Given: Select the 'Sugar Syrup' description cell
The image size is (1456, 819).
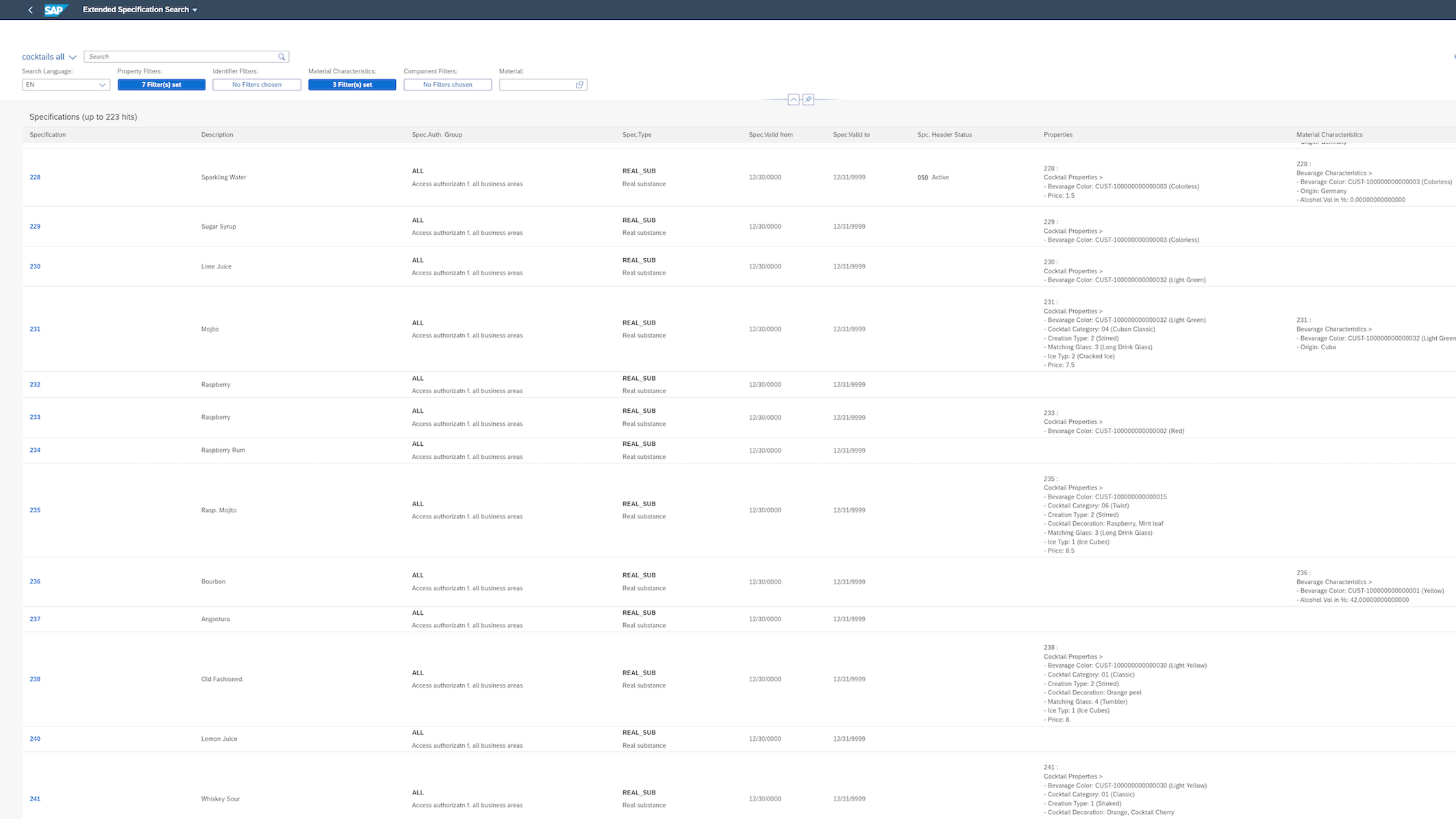Looking at the screenshot, I should pyautogui.click(x=218, y=227).
